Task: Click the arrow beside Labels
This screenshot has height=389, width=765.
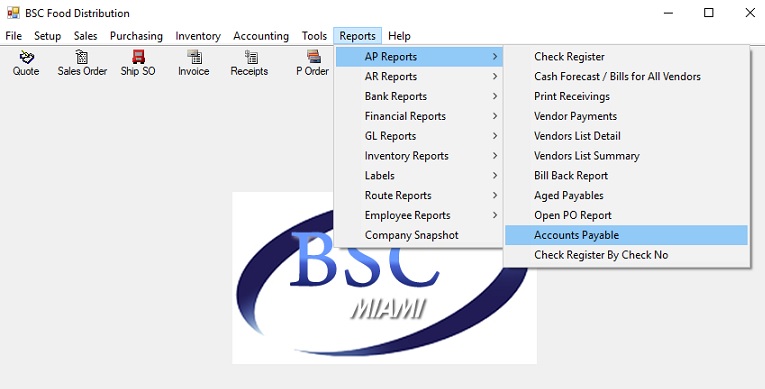Action: coord(495,176)
